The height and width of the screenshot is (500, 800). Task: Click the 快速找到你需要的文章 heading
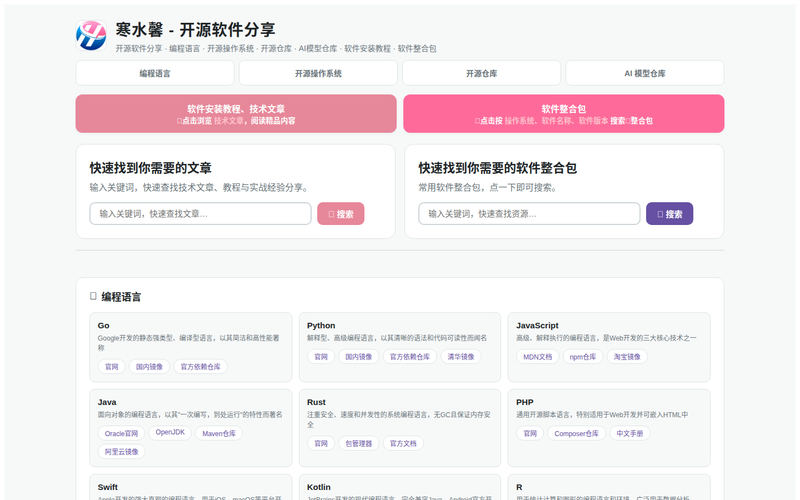[151, 168]
